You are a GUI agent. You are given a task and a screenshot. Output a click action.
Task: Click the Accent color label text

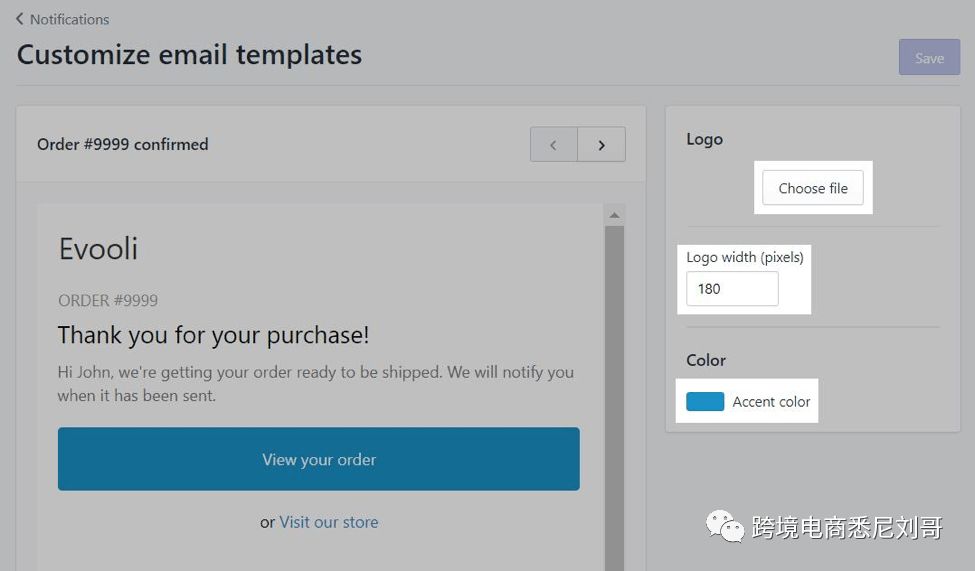pyautogui.click(x=771, y=401)
